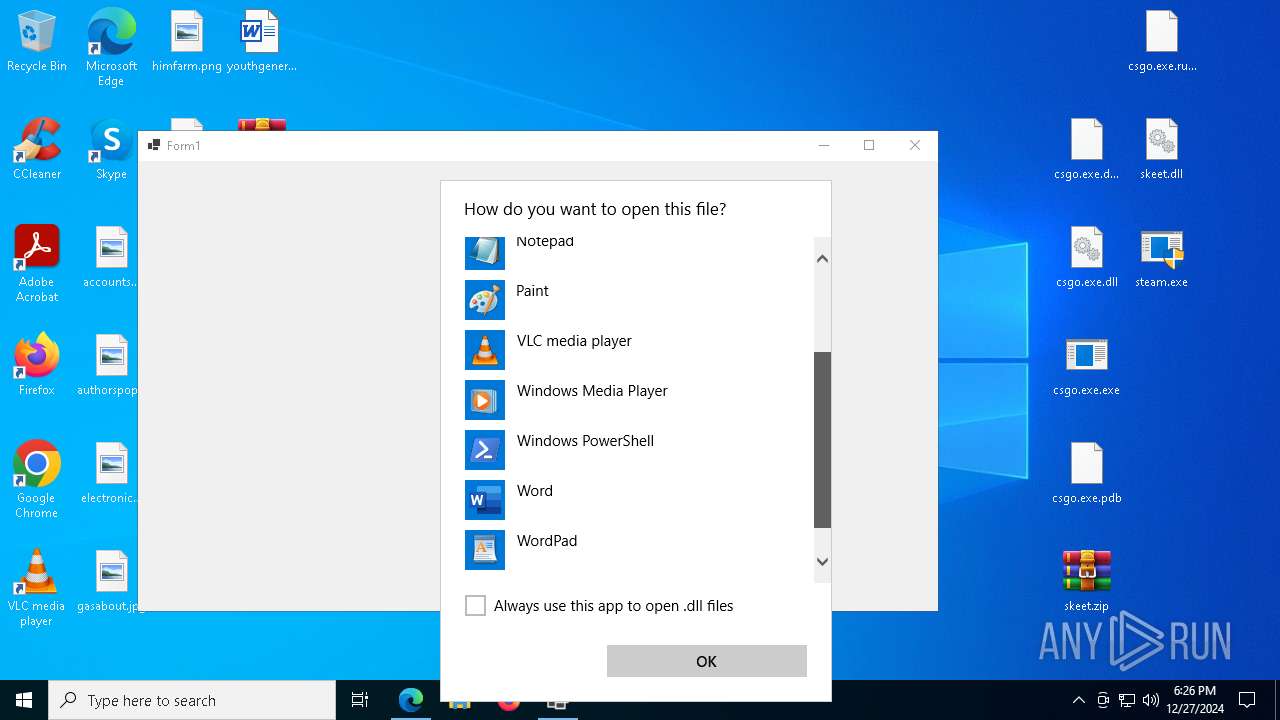Confirm the dialog with OK
The width and height of the screenshot is (1280, 720).
pos(707,661)
